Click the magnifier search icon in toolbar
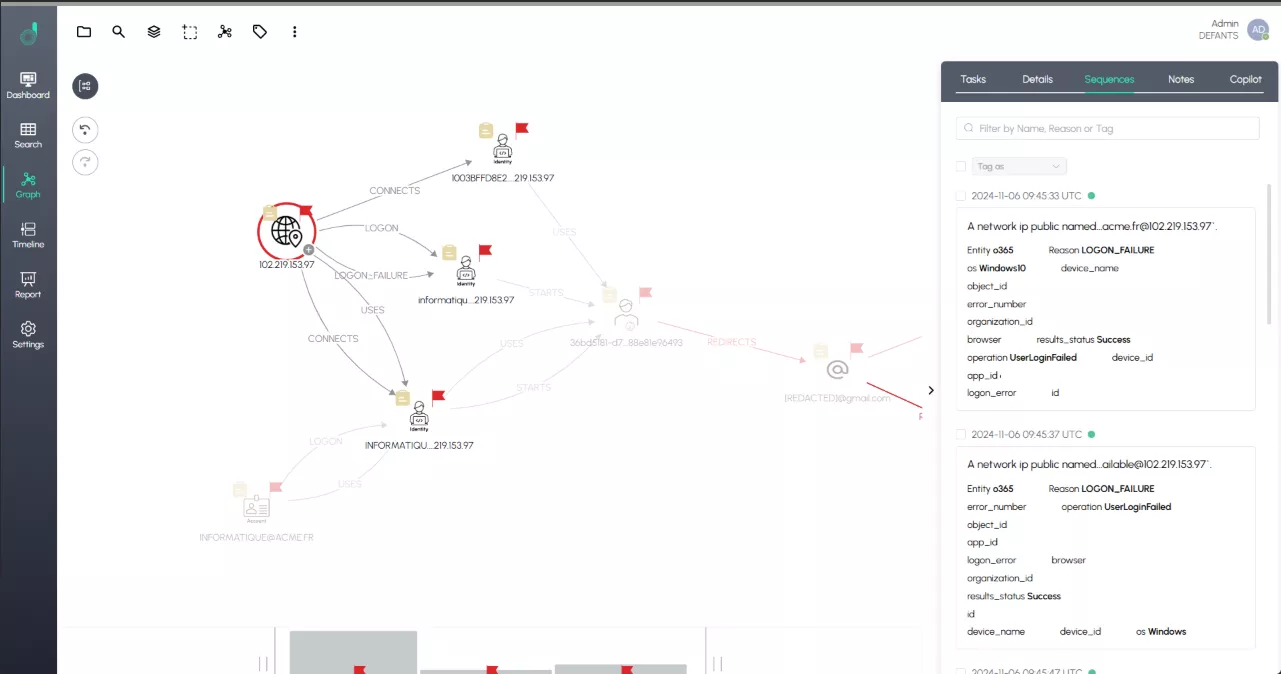 [x=119, y=32]
